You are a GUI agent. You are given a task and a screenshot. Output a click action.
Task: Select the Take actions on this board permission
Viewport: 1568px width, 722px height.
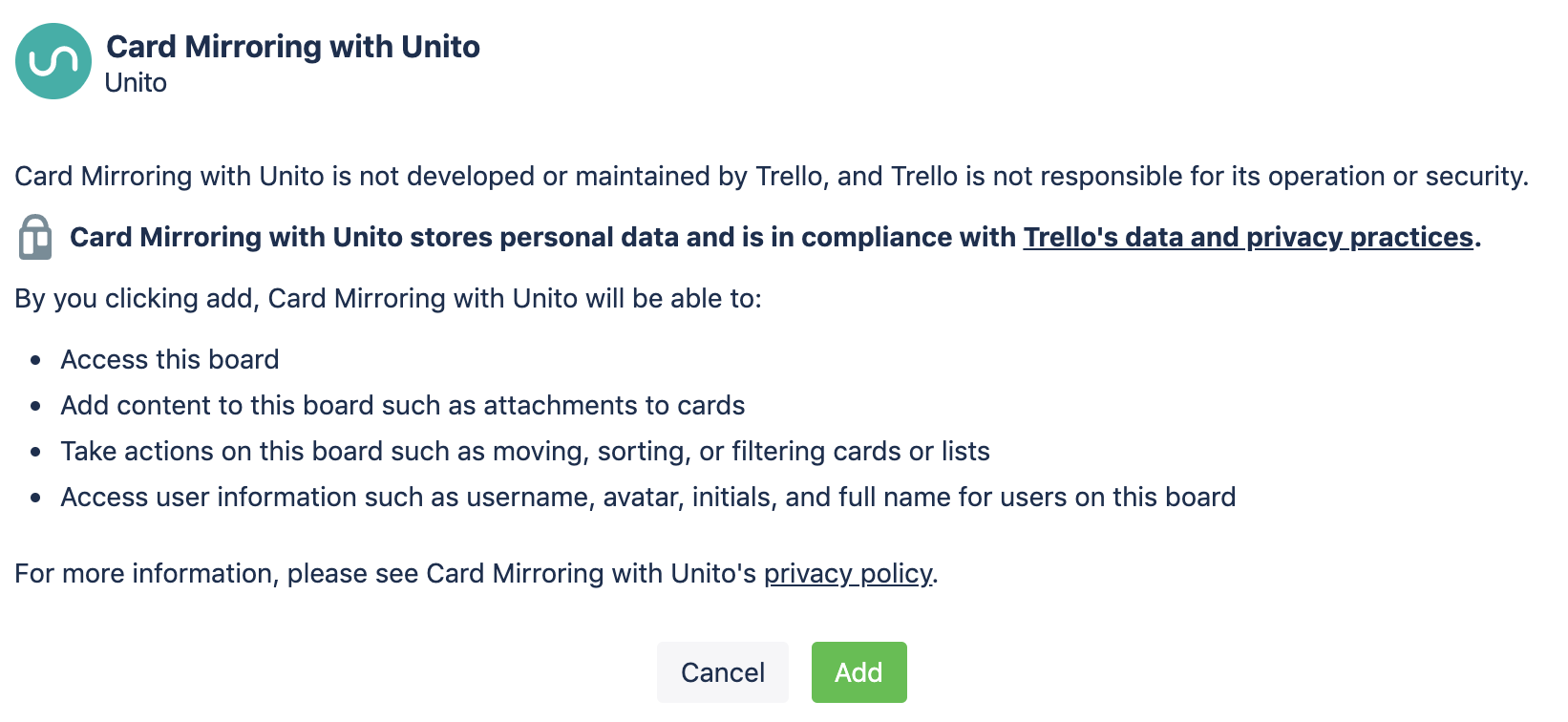point(525,451)
